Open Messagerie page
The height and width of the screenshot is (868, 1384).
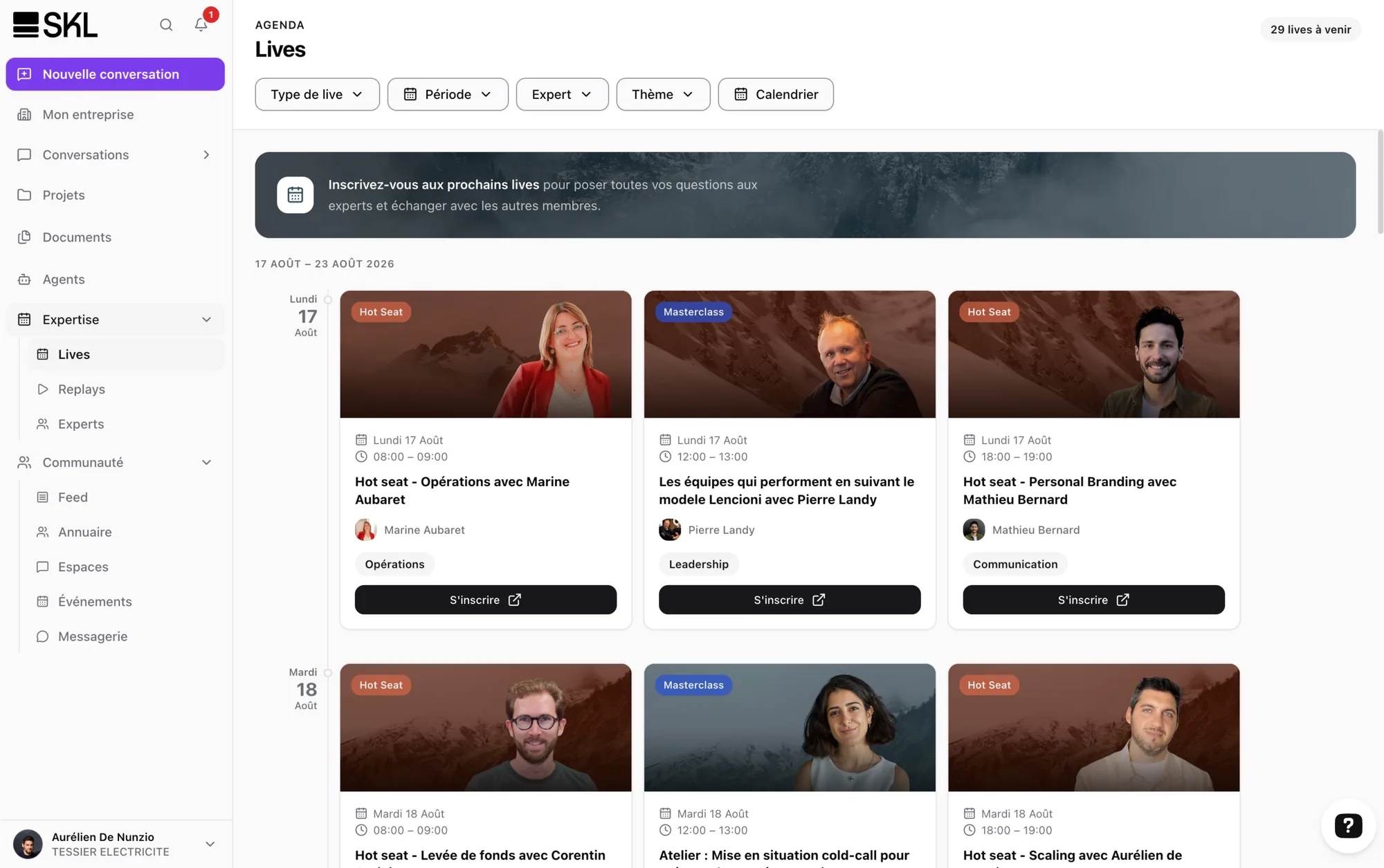point(126,636)
